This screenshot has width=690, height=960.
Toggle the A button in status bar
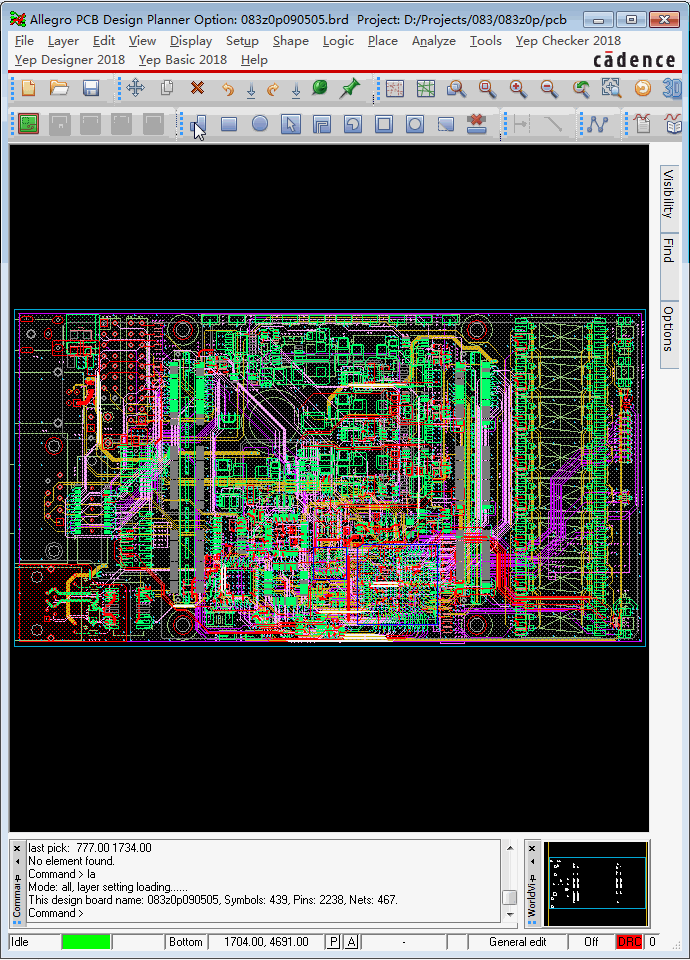click(x=351, y=942)
